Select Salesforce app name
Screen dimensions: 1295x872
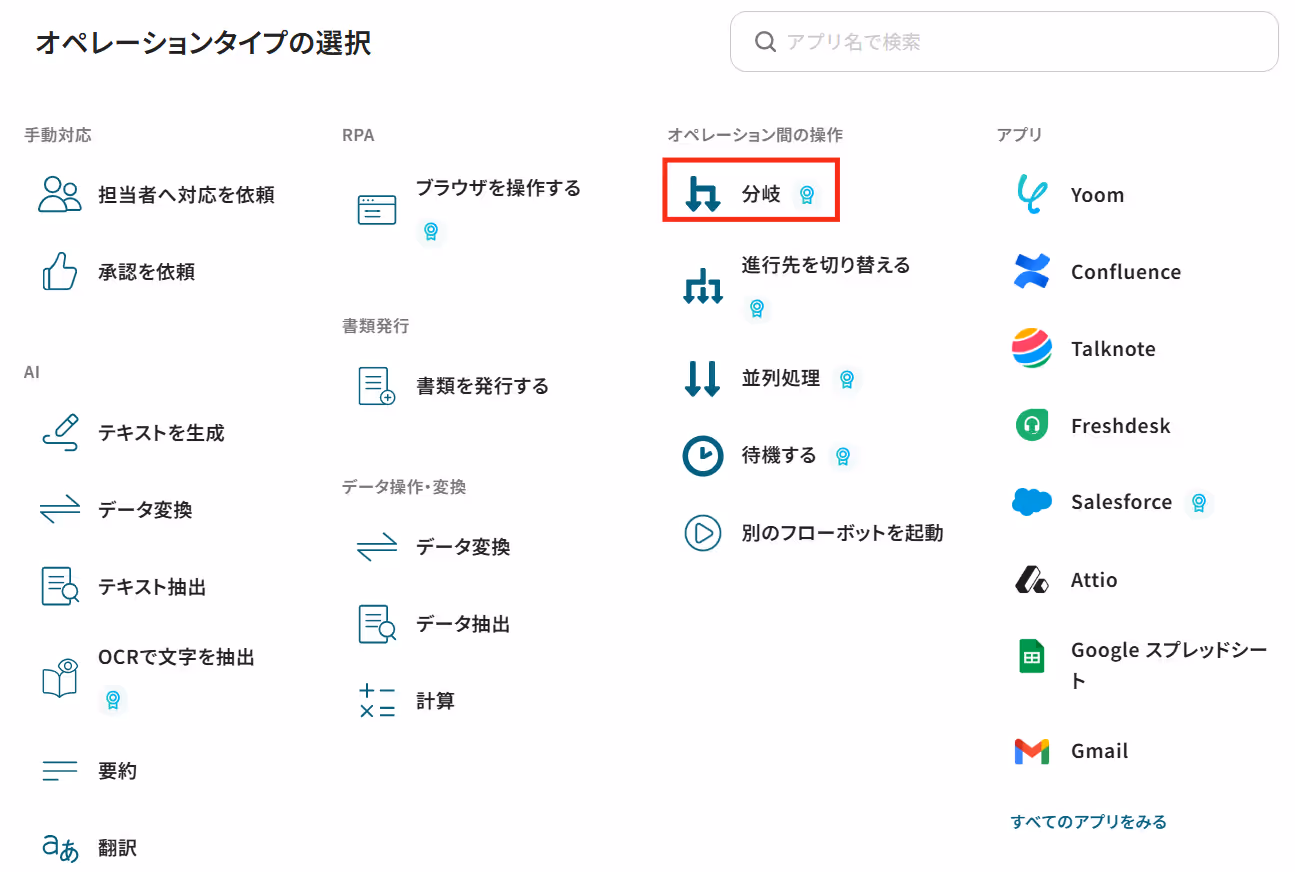click(1121, 502)
